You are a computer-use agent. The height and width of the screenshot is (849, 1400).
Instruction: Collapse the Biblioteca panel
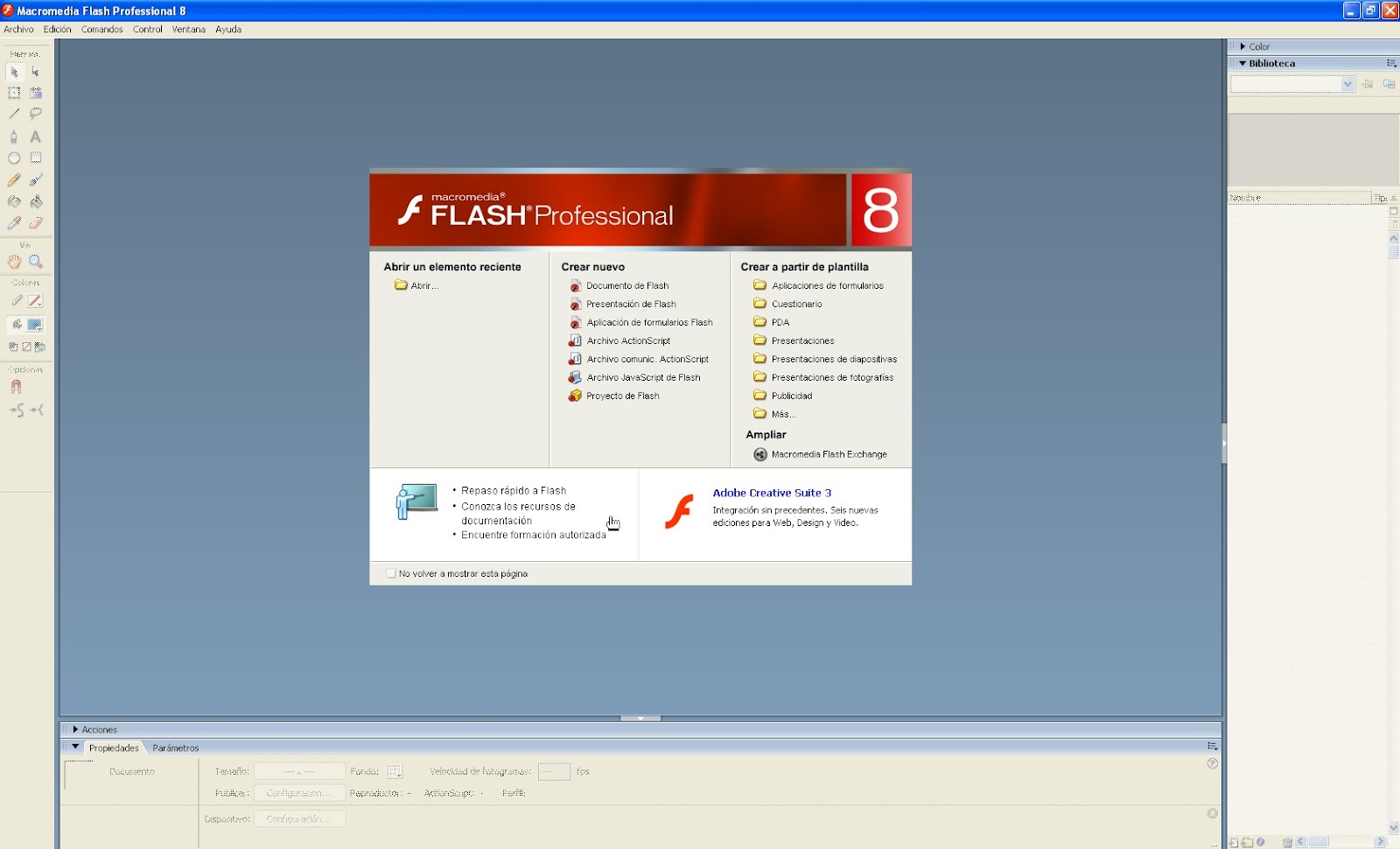click(x=1244, y=63)
